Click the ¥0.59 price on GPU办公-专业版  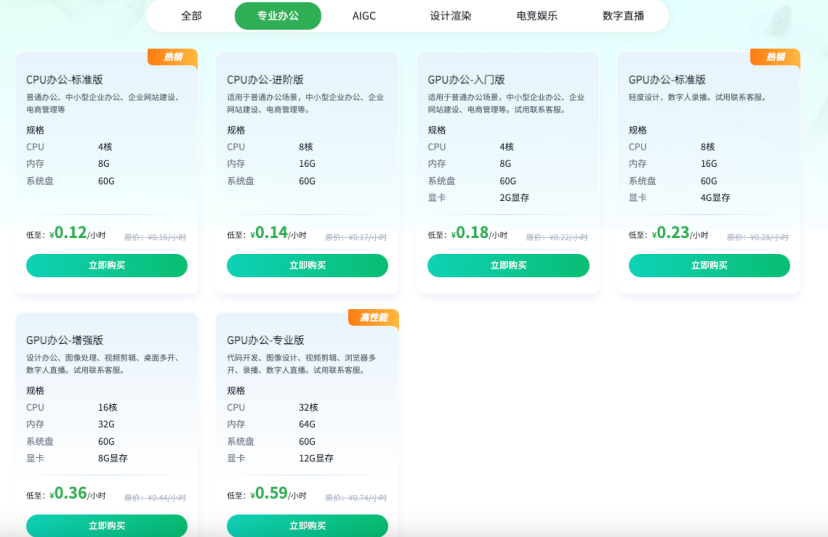tap(269, 493)
